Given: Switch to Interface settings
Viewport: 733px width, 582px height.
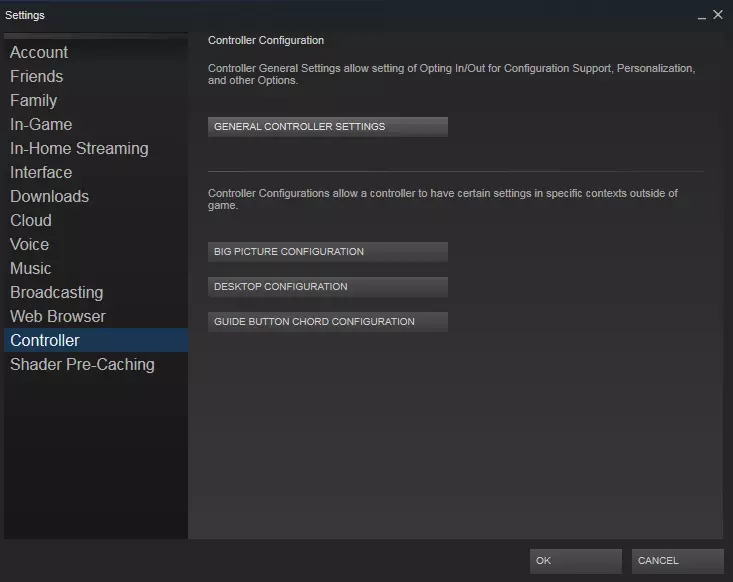Looking at the screenshot, I should (x=96, y=172).
